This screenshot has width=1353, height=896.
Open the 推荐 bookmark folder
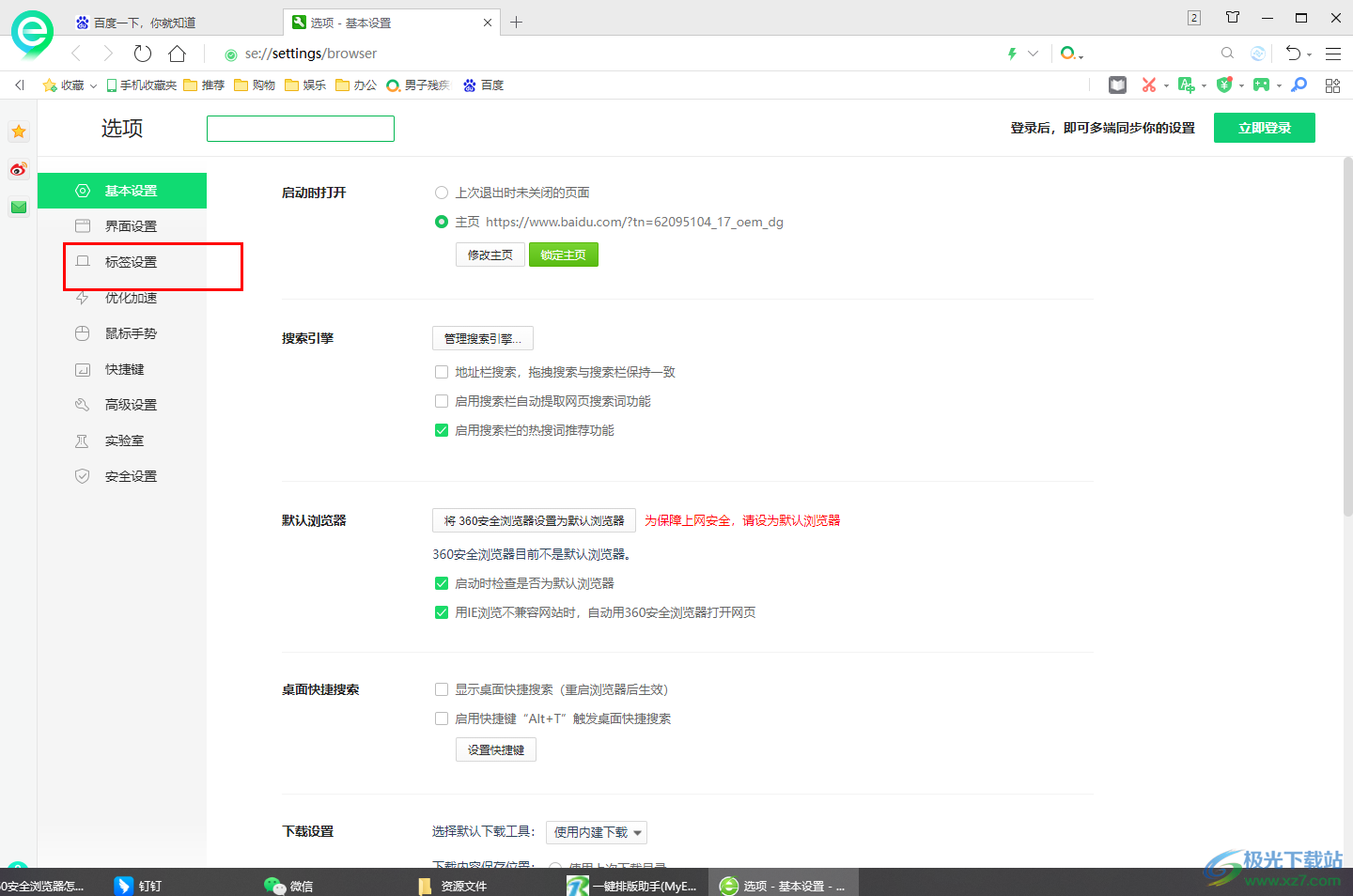[x=204, y=85]
